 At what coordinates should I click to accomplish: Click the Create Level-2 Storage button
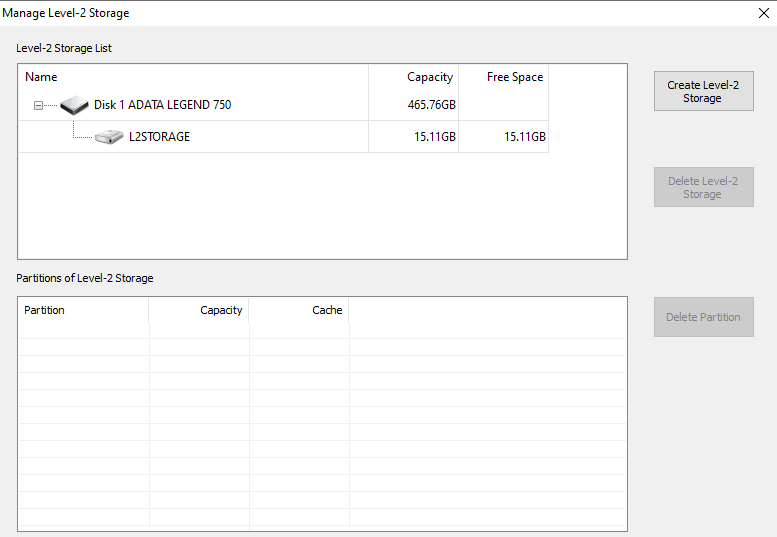point(703,91)
